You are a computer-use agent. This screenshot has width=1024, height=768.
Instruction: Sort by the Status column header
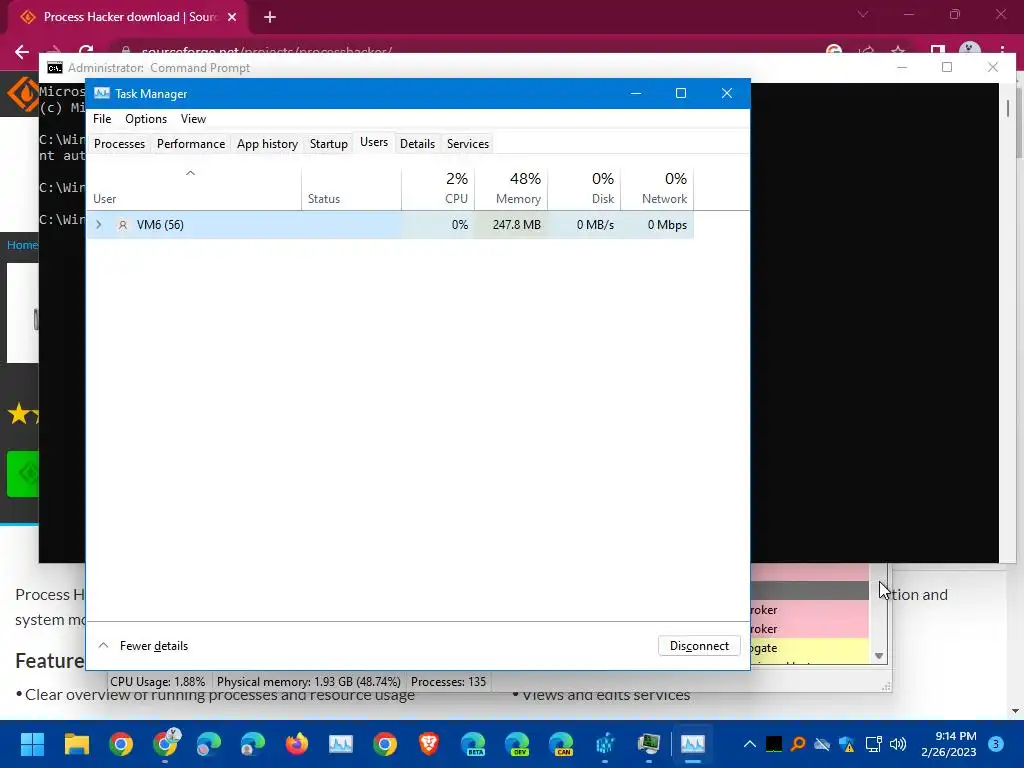tap(351, 188)
